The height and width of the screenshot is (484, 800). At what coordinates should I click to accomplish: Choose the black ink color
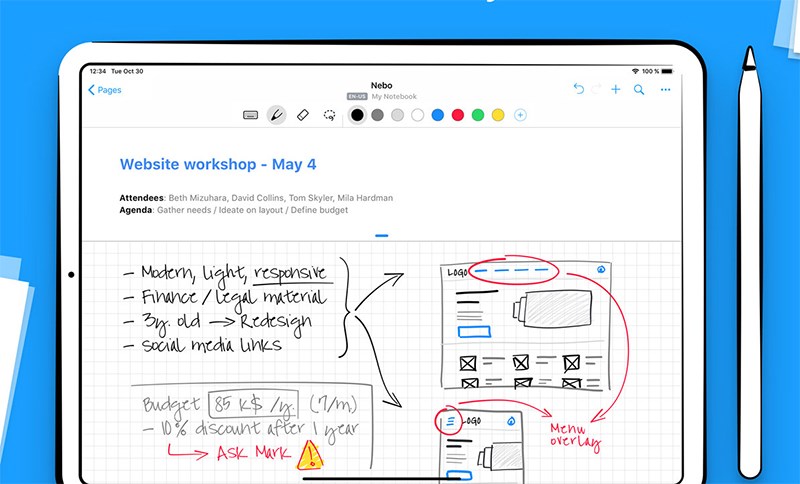coord(357,115)
